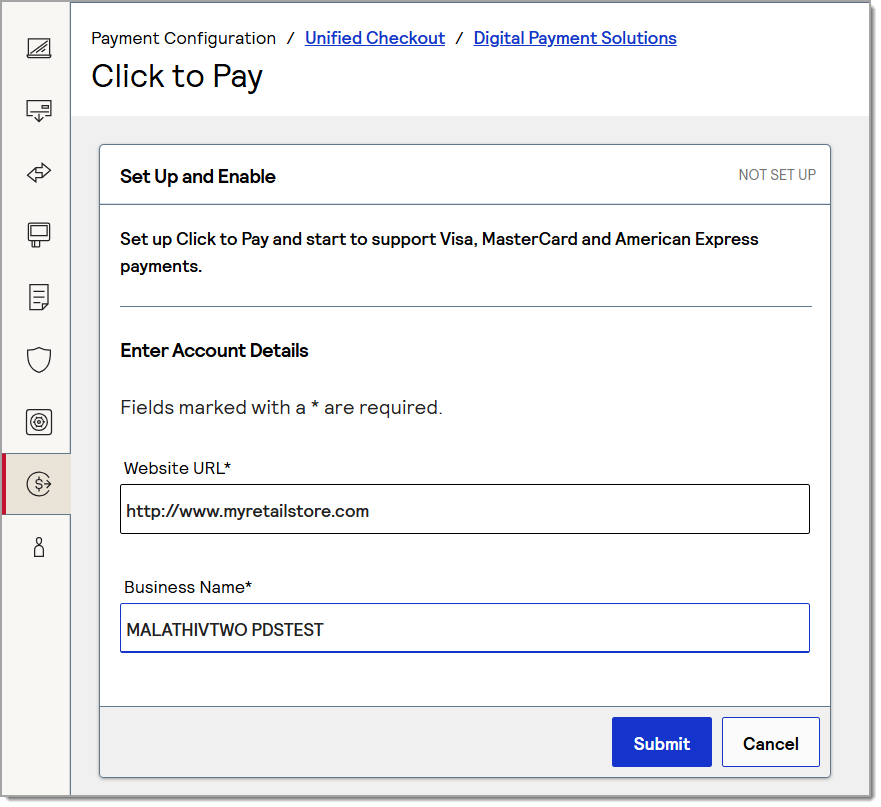Click the Set Up and Enable header
The height and width of the screenshot is (807, 881).
pos(198,176)
